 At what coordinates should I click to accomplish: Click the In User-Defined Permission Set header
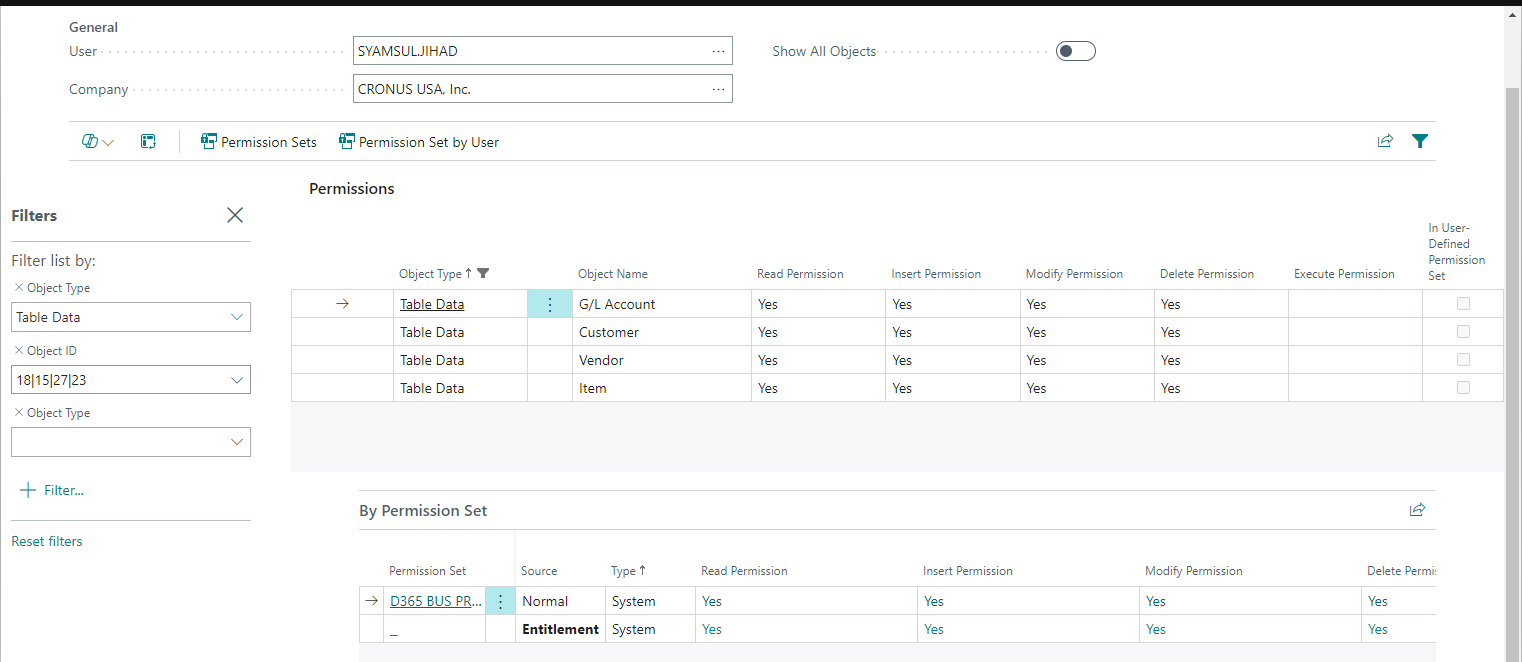(1456, 251)
